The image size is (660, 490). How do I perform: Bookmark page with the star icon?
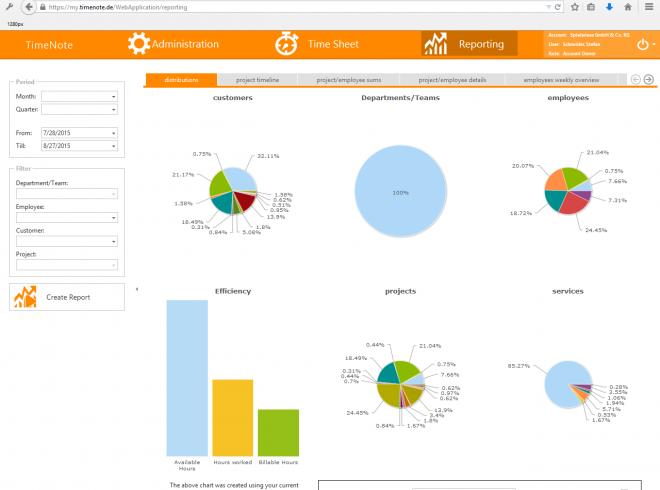pyautogui.click(x=574, y=7)
